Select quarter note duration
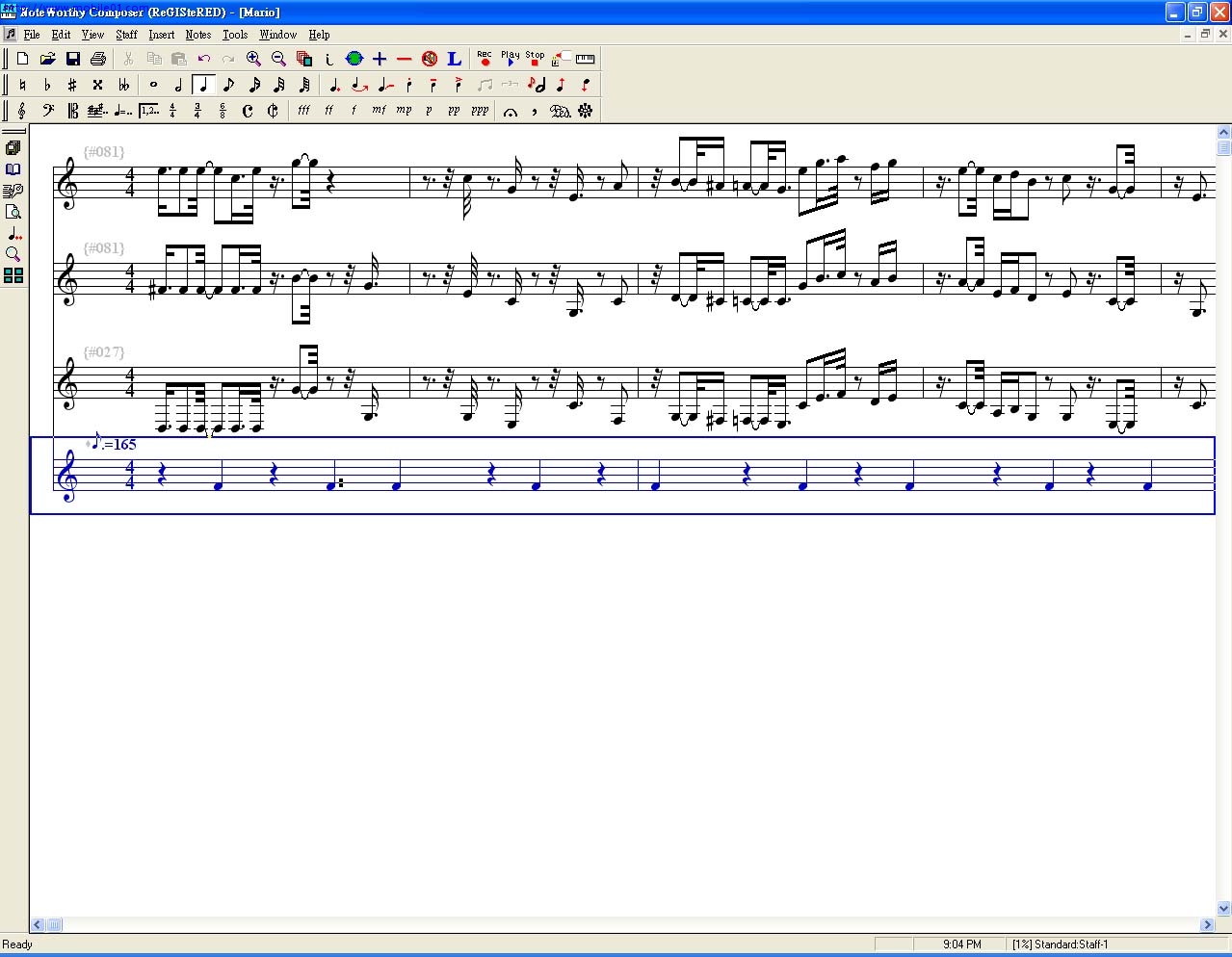 click(203, 85)
